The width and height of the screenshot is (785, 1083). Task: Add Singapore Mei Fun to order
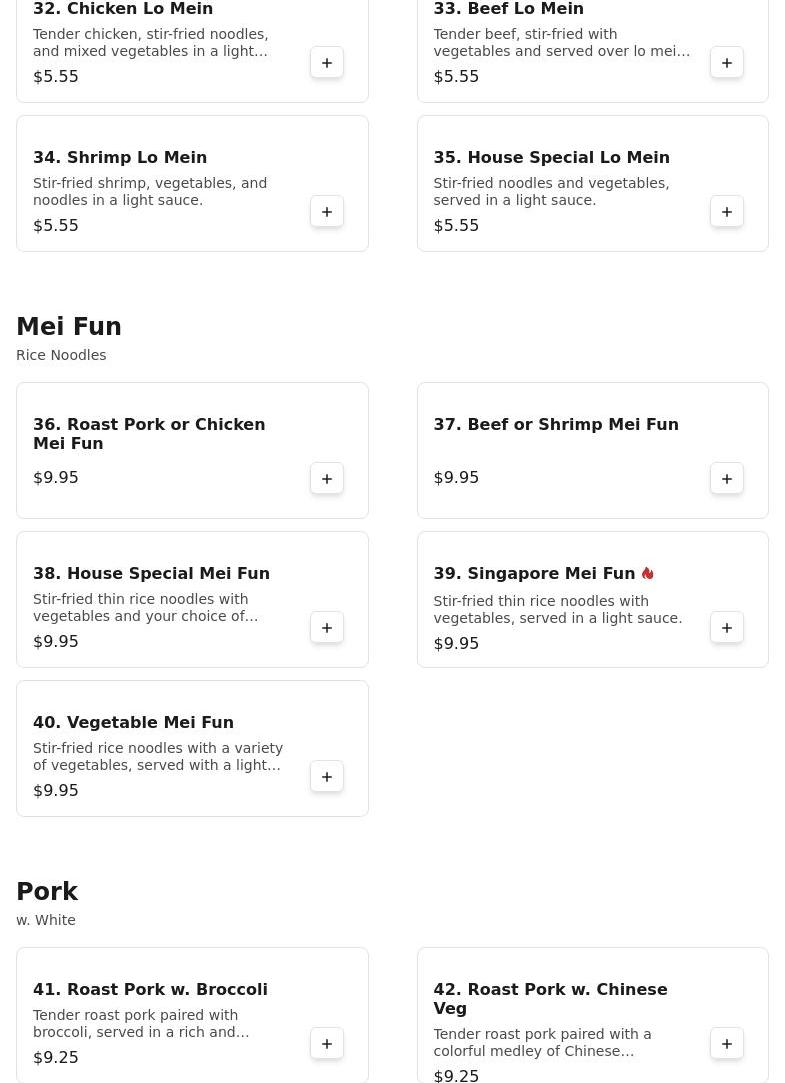pos(727,628)
